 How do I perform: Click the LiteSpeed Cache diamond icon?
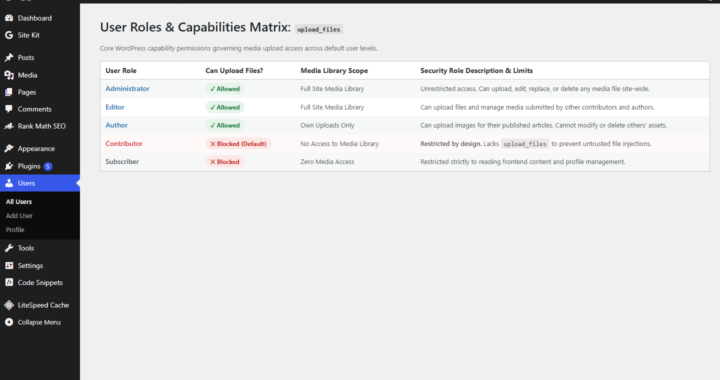9,305
